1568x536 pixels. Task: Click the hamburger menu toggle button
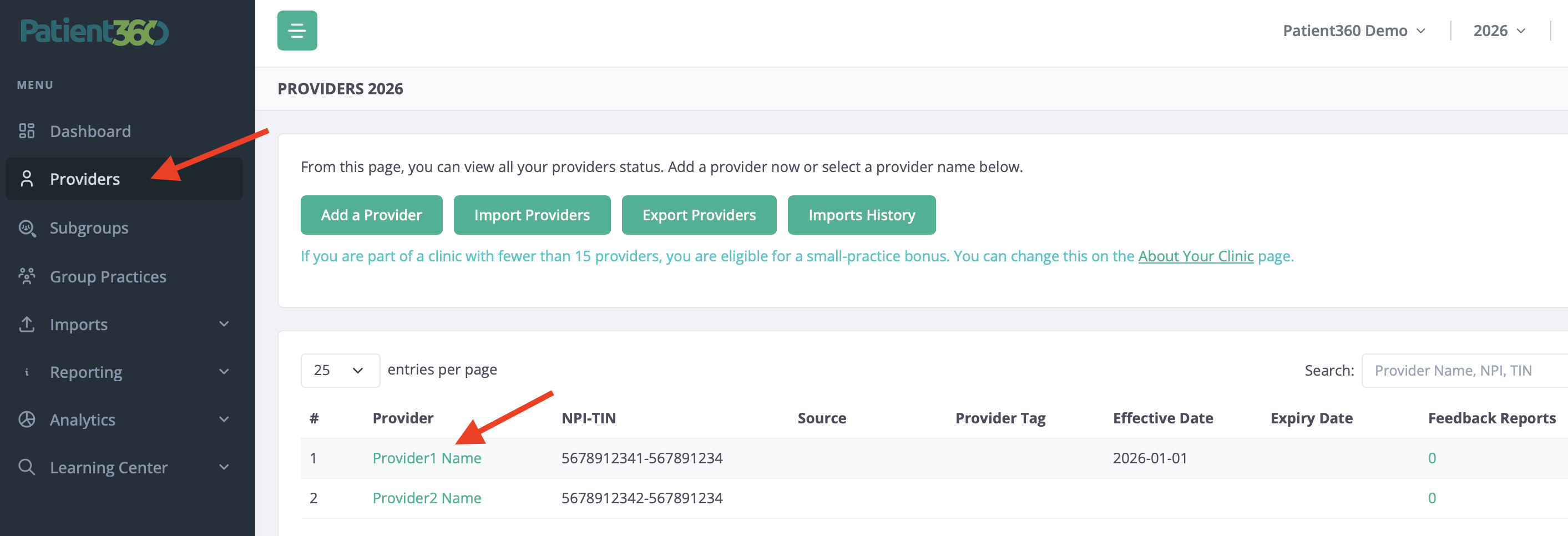point(297,31)
